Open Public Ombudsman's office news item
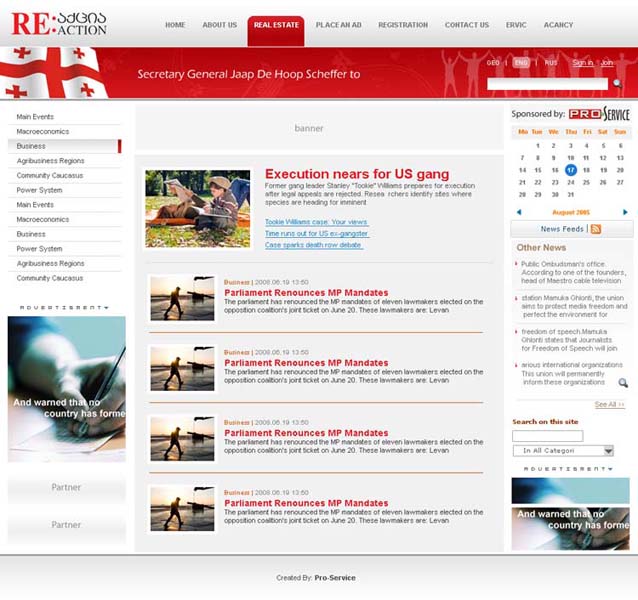Image resolution: width=638 pixels, height=600 pixels. (x=572, y=273)
